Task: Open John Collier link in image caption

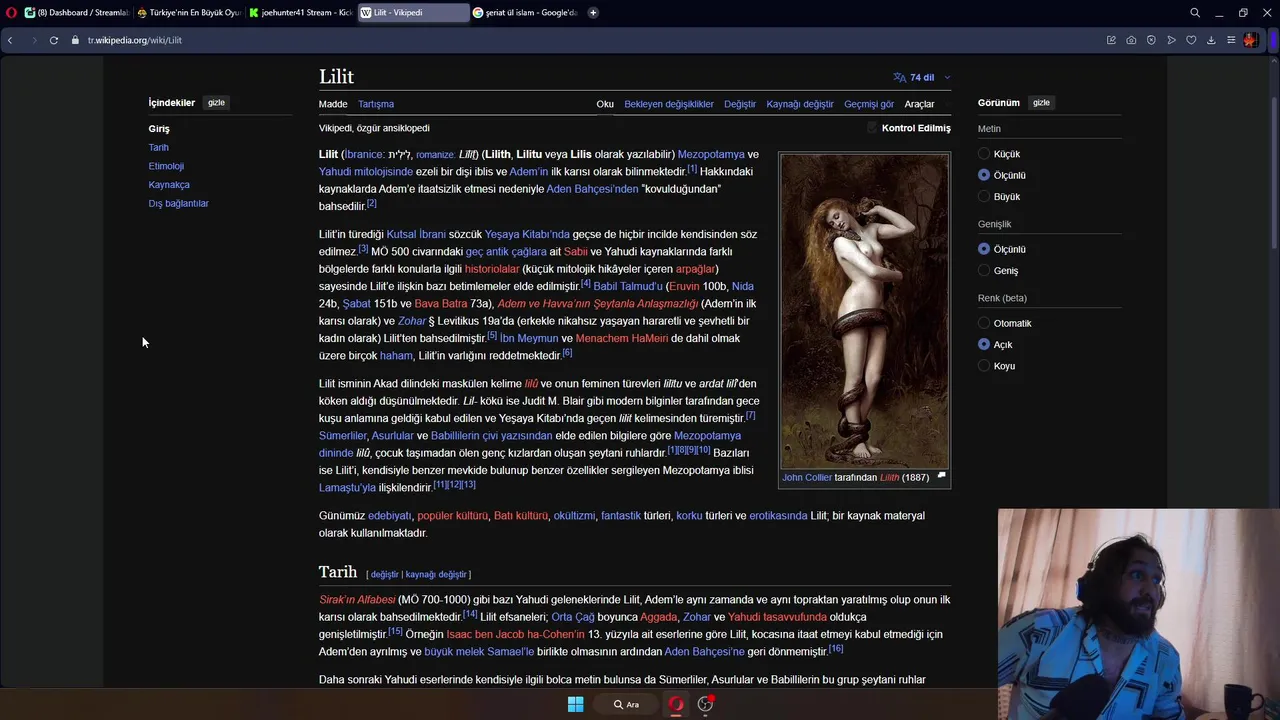Action: point(807,478)
